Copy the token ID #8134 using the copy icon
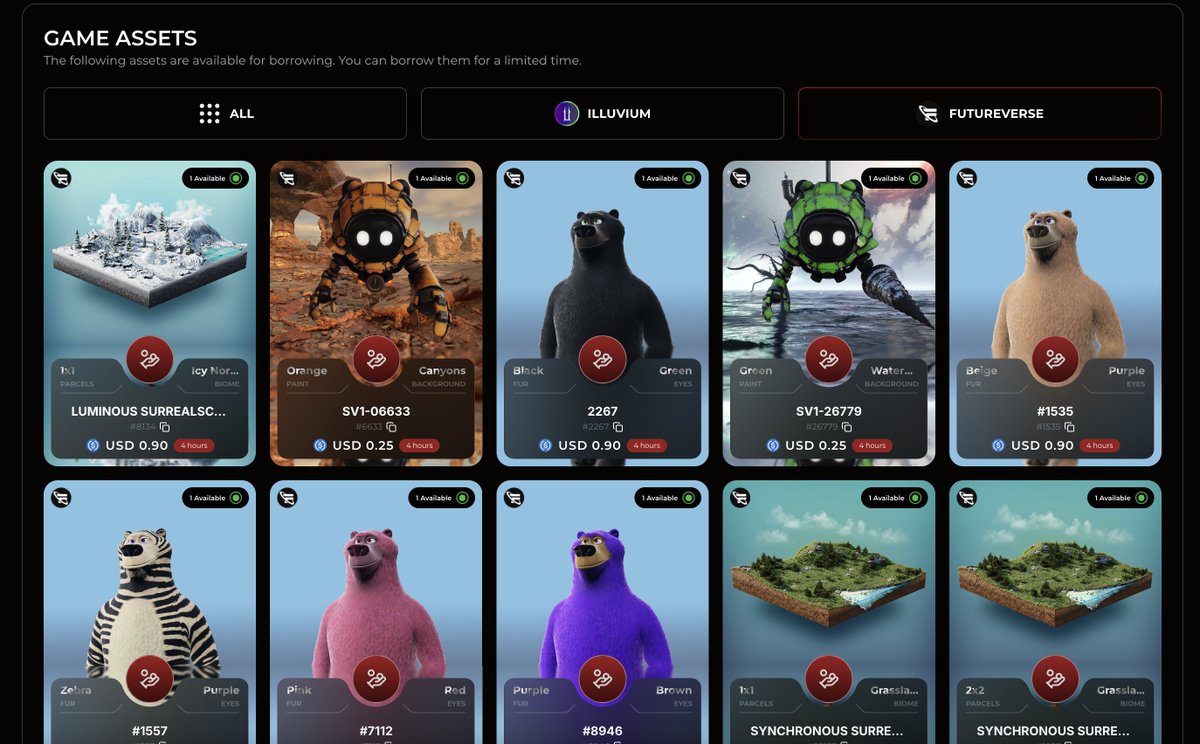 click(x=166, y=425)
